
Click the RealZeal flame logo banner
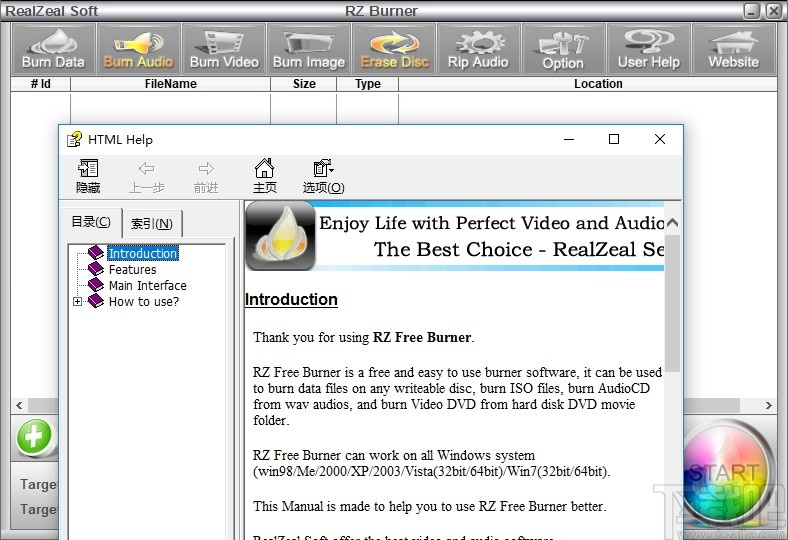[x=281, y=236]
